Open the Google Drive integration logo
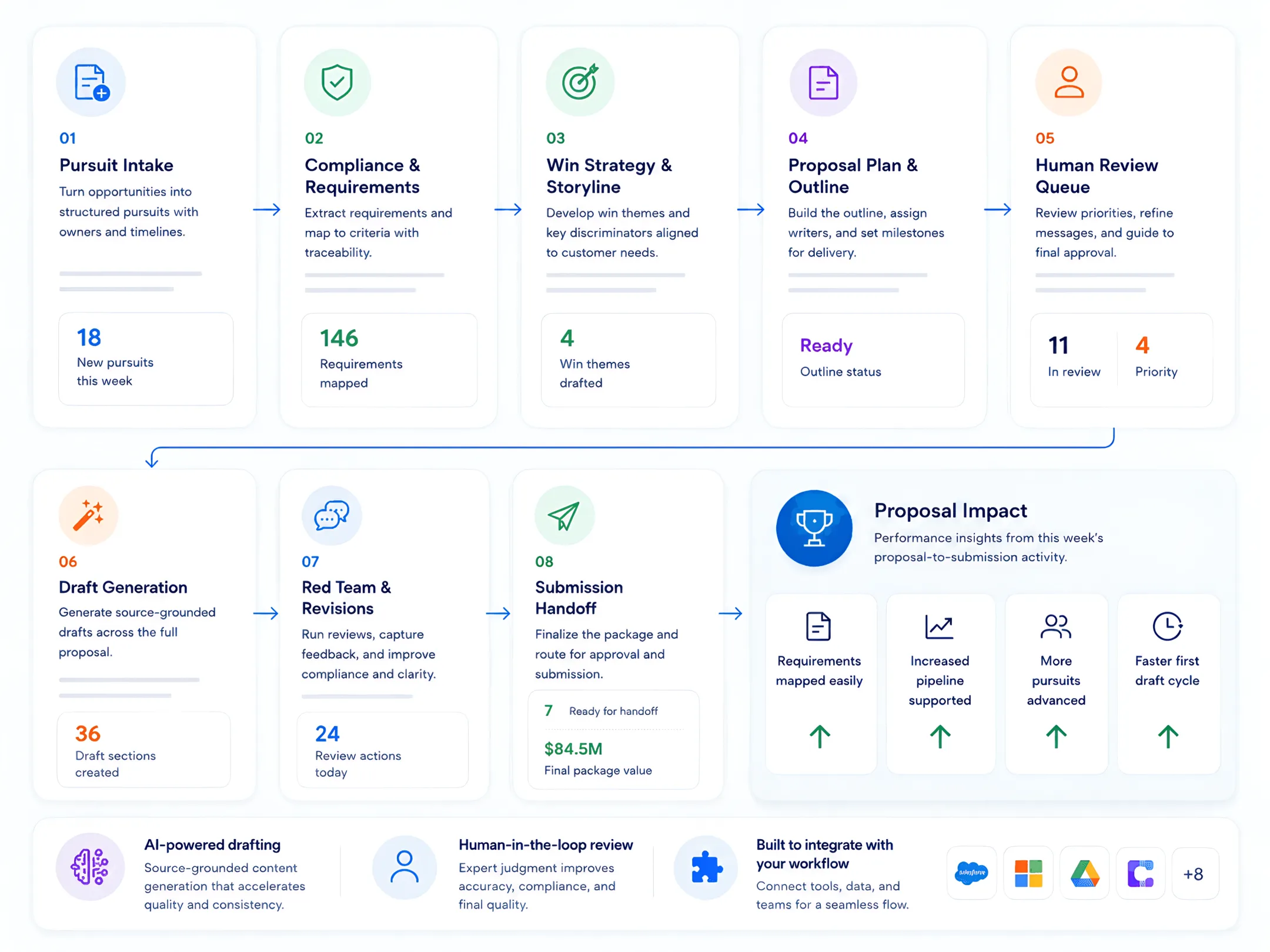Image resolution: width=1270 pixels, height=952 pixels. point(1085,873)
